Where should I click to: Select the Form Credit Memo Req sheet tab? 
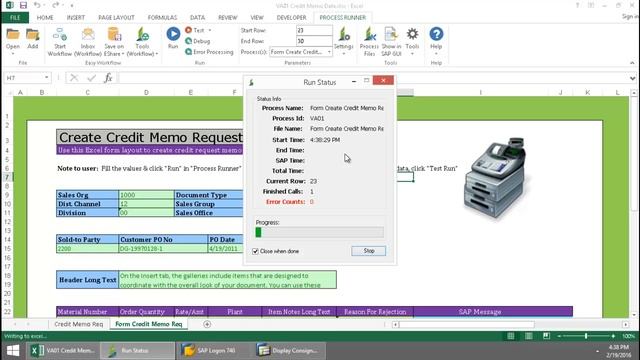[x=149, y=324]
